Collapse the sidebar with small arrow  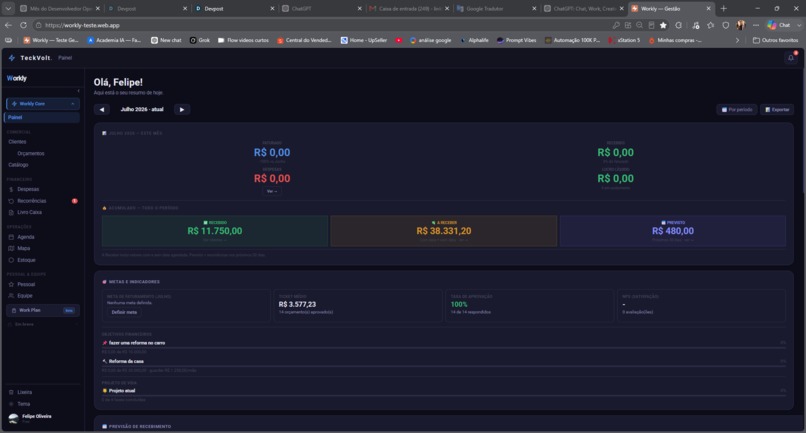tap(78, 91)
